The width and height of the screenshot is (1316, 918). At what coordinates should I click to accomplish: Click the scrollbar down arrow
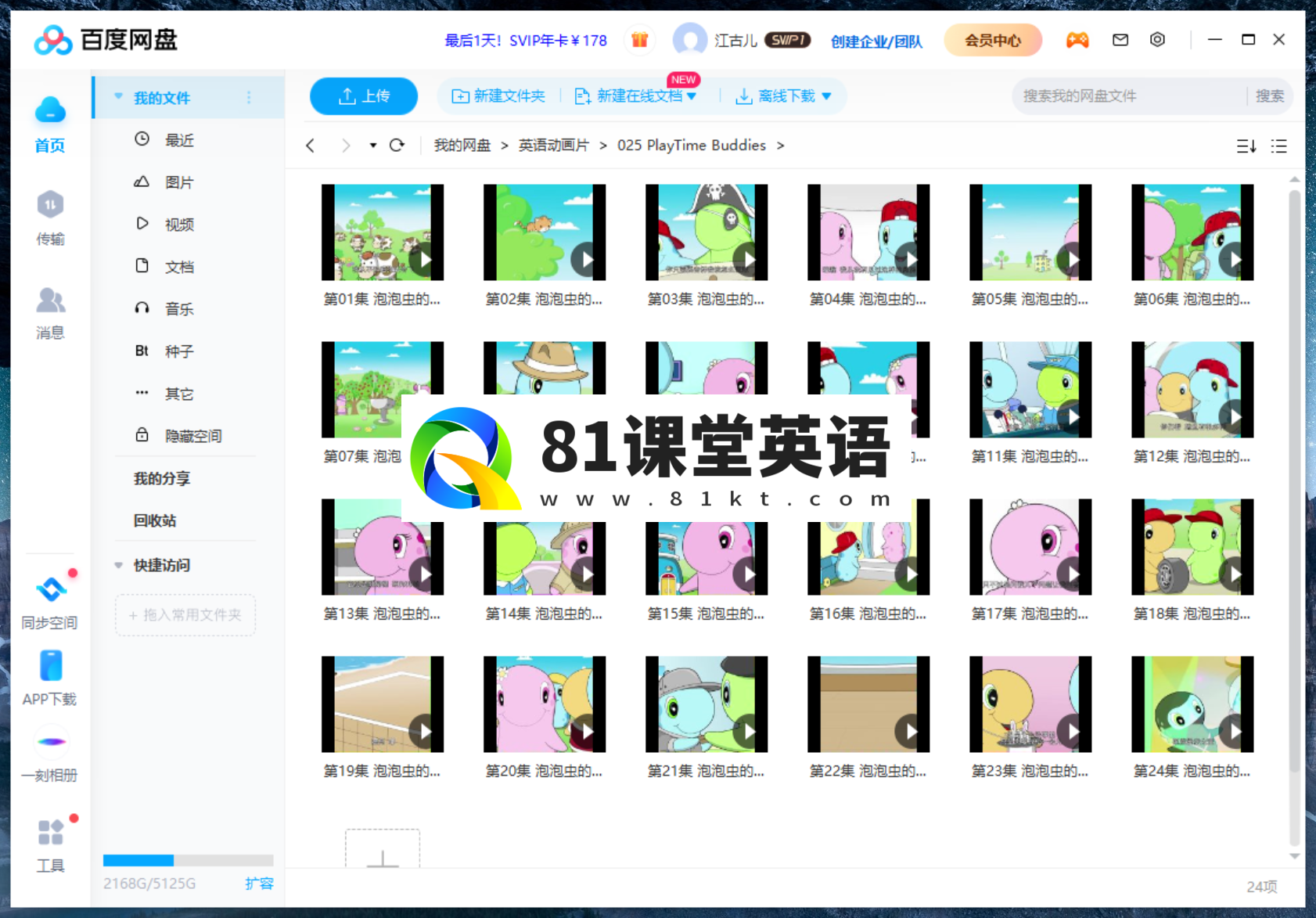click(x=1294, y=855)
